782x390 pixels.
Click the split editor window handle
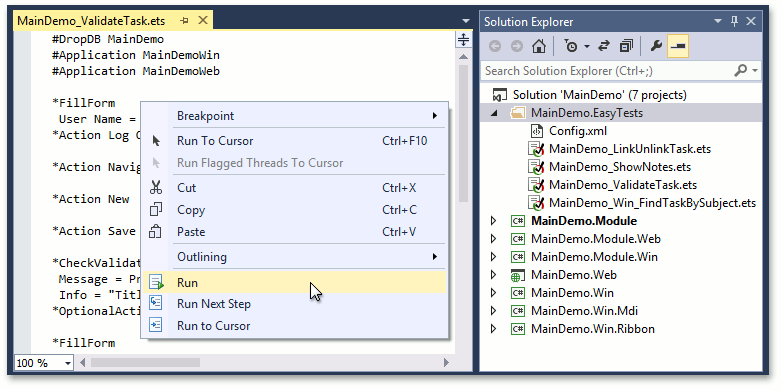point(464,40)
